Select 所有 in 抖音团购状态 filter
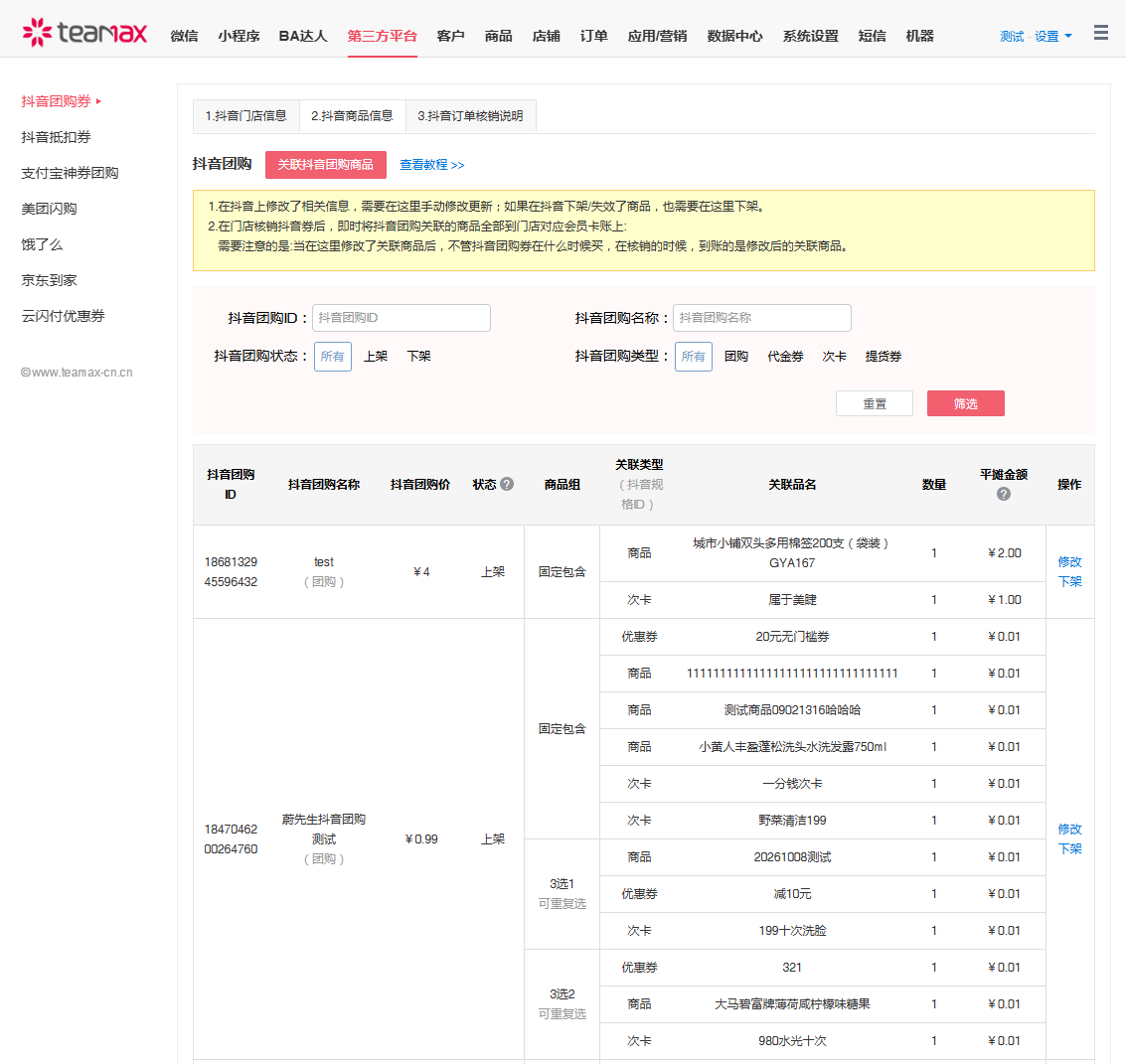Viewport: 1126px width, 1064px height. click(333, 356)
